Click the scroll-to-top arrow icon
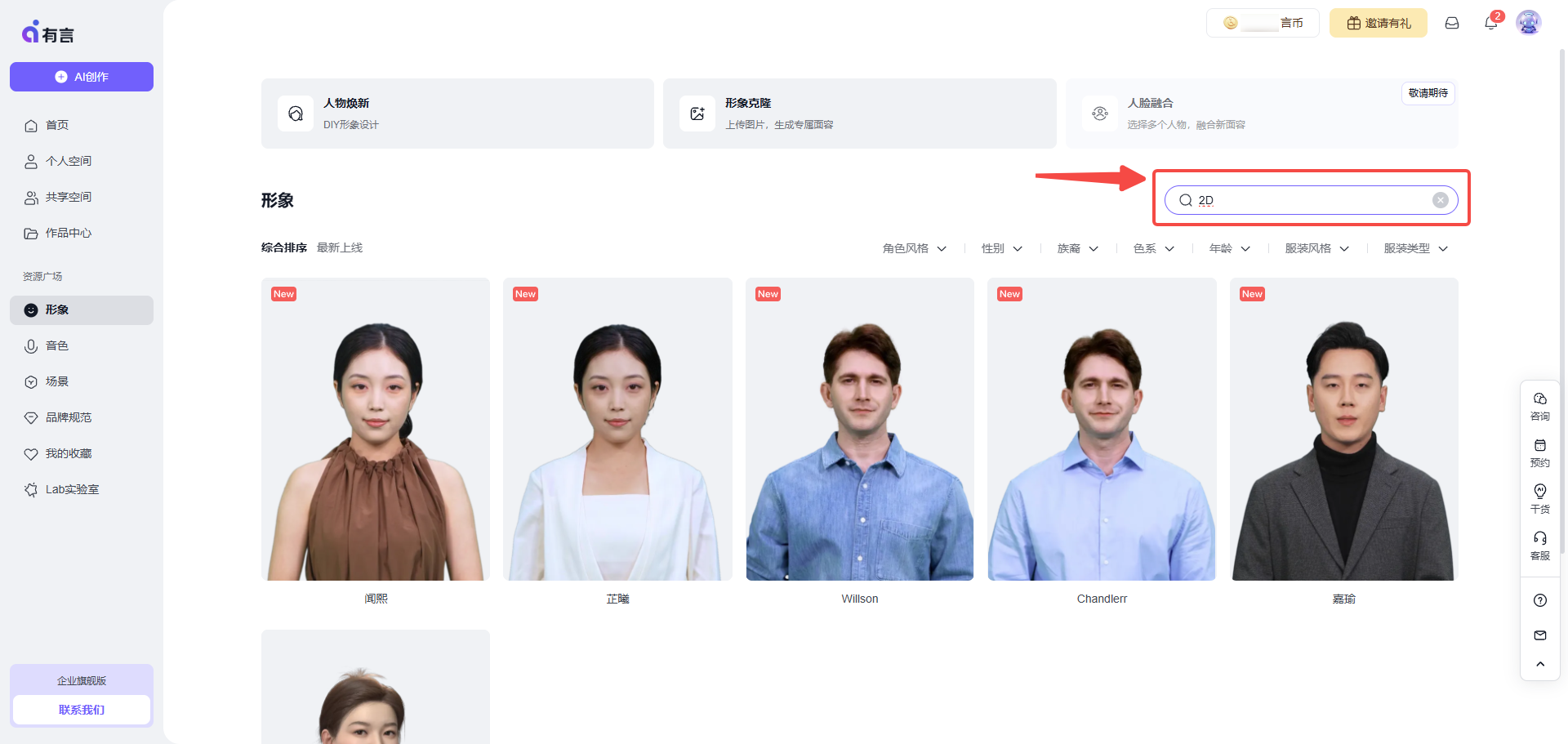This screenshot has width=1568, height=744. (1539, 664)
